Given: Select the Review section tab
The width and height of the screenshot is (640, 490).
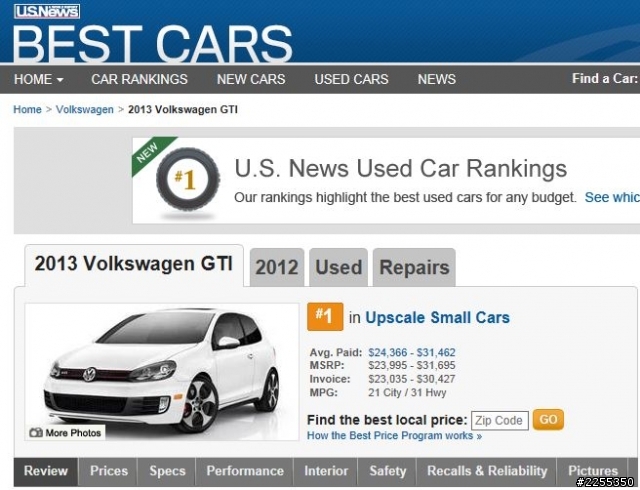Looking at the screenshot, I should click(46, 471).
